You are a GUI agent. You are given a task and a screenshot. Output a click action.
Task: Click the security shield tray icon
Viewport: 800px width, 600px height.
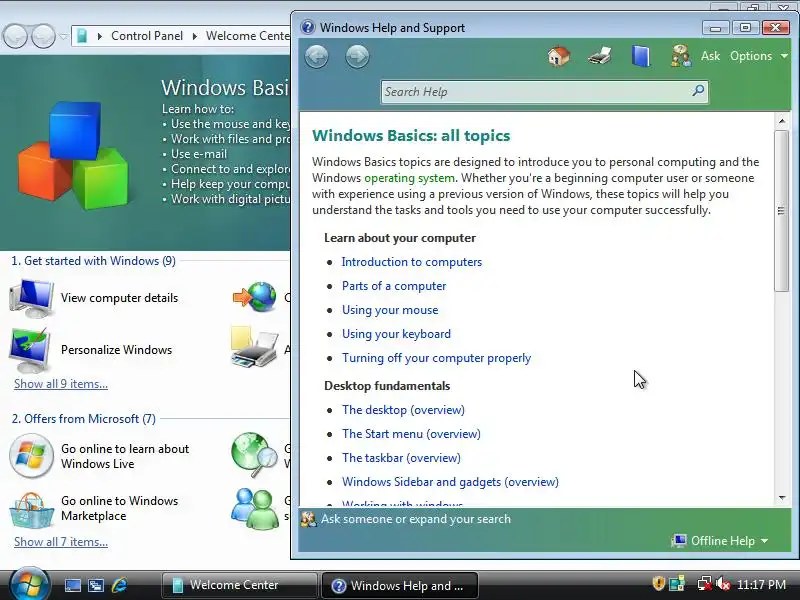659,583
